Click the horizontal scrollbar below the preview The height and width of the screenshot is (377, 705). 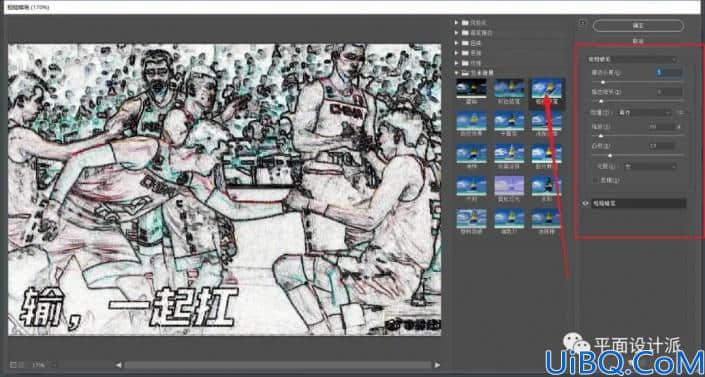[277, 365]
